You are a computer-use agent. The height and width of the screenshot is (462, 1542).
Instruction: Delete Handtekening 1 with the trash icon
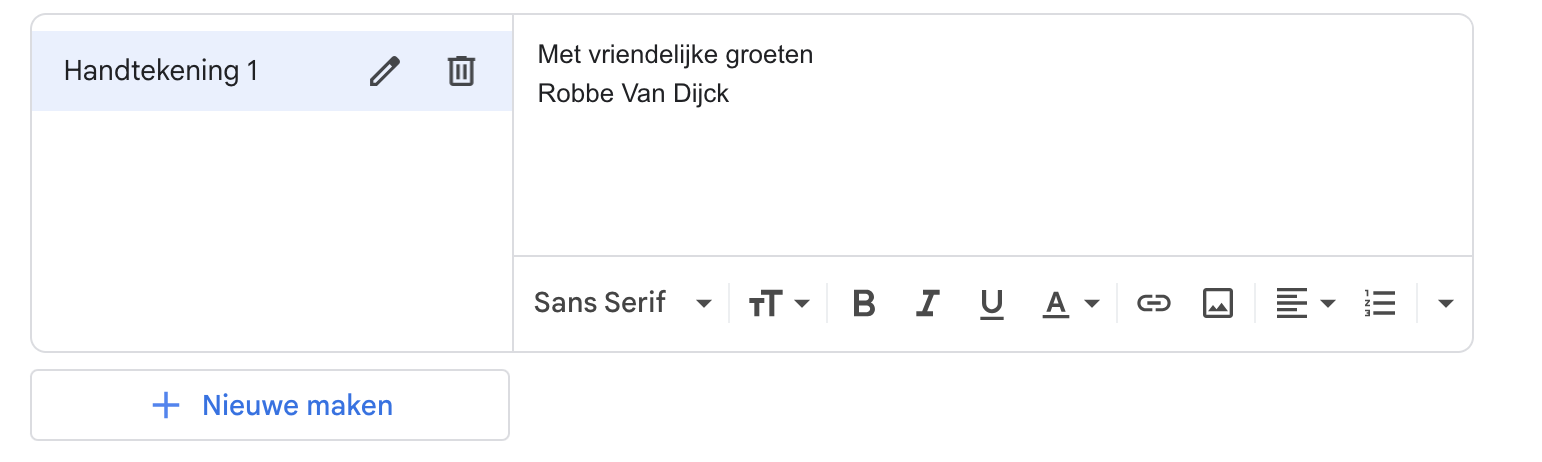[461, 71]
